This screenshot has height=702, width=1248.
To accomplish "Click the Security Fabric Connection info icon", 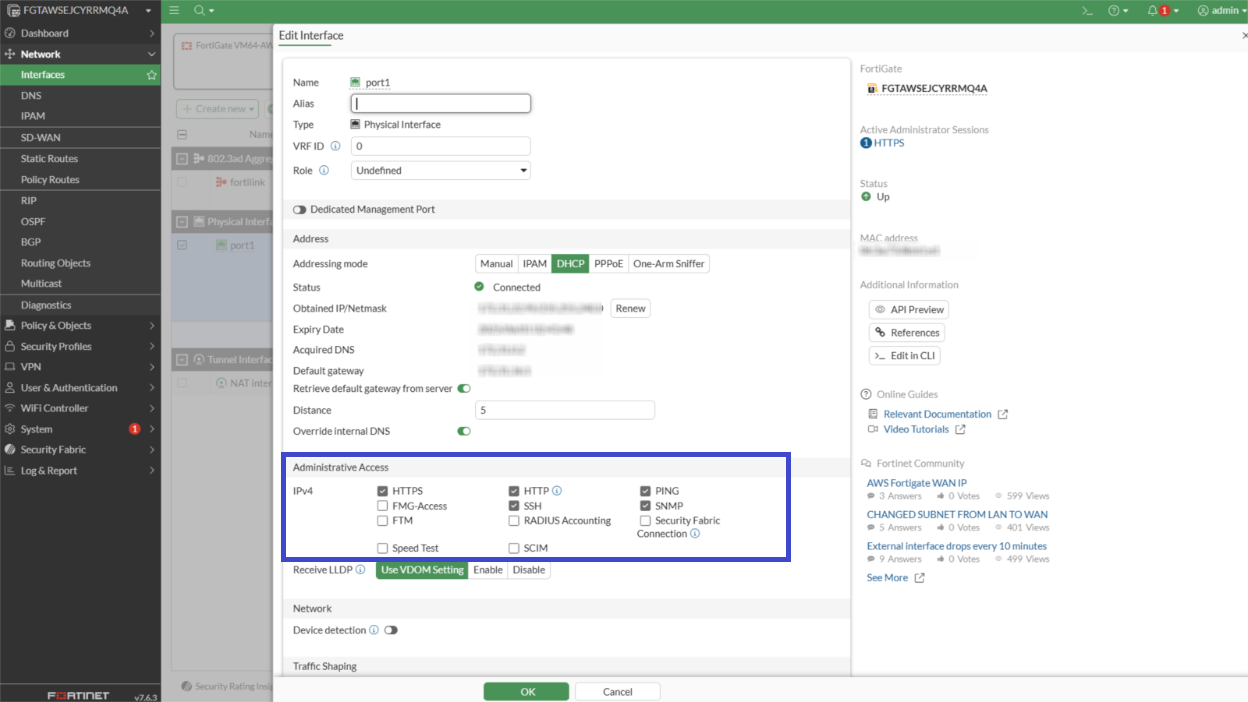I will [695, 534].
